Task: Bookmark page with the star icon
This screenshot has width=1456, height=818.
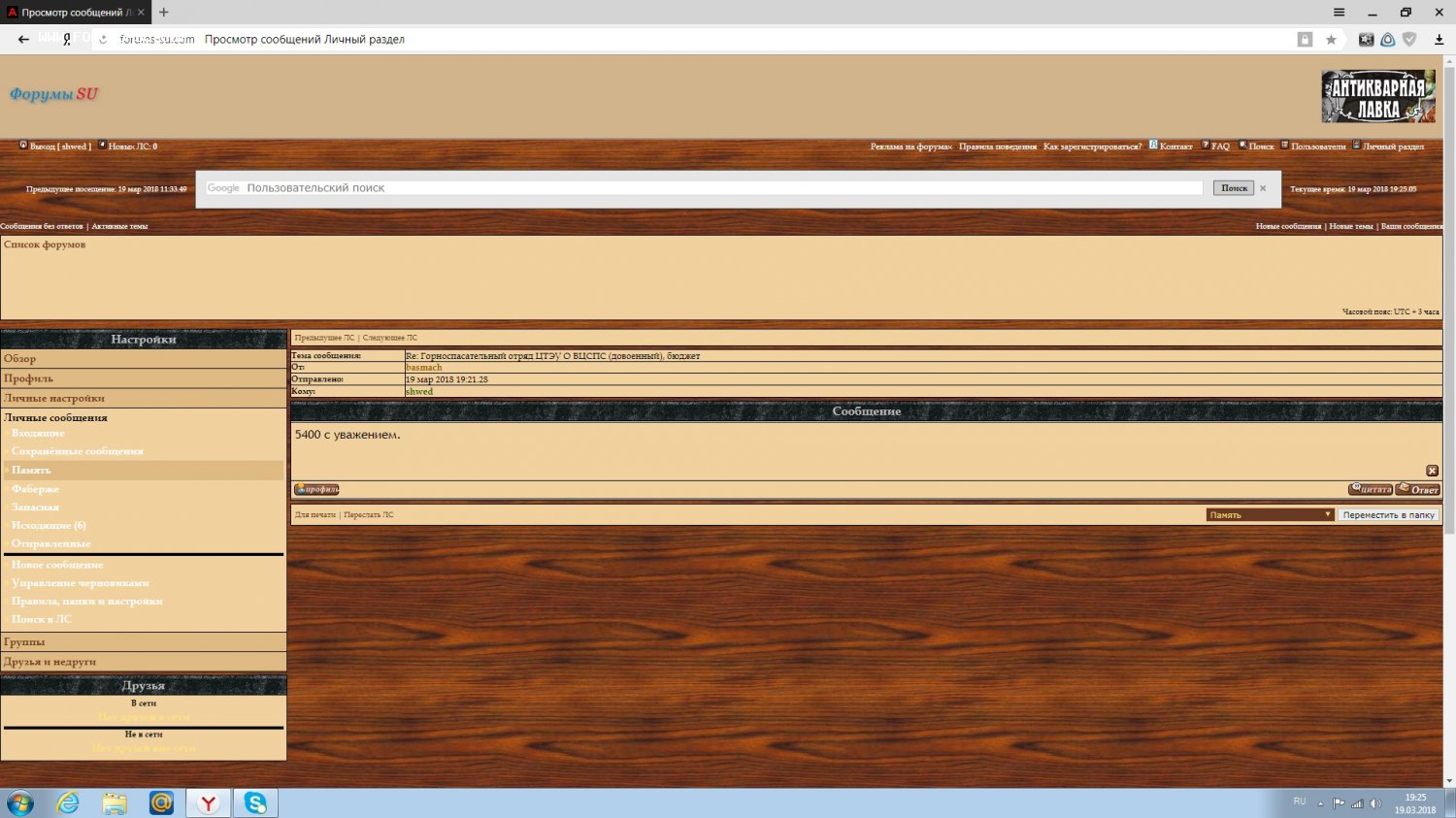Action: [1331, 40]
